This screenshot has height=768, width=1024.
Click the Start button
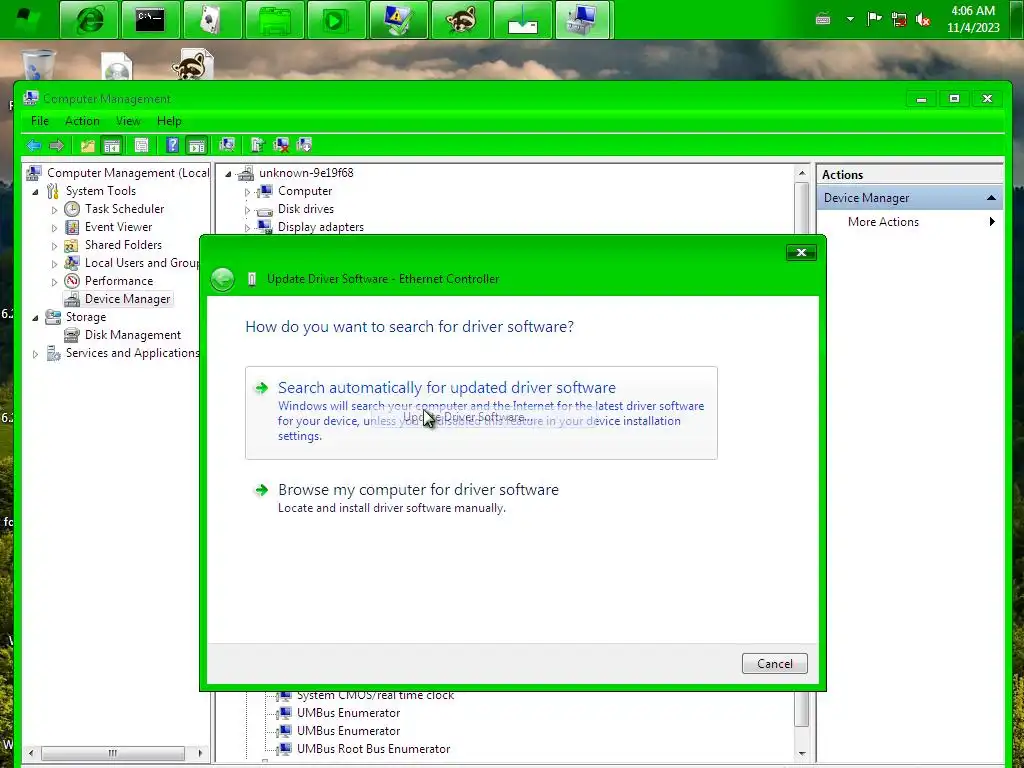point(26,20)
